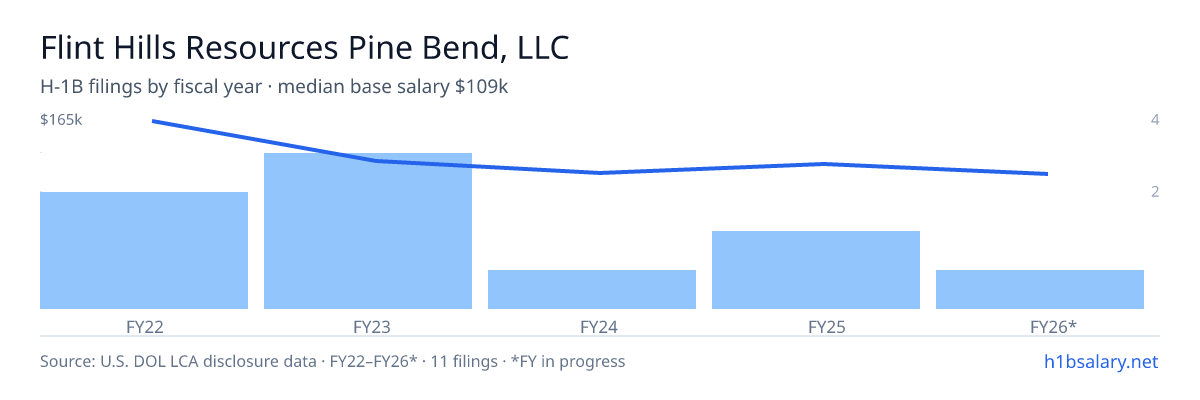Click the $165k salary axis label
Screen dimensions: 1200x400
pos(61,120)
